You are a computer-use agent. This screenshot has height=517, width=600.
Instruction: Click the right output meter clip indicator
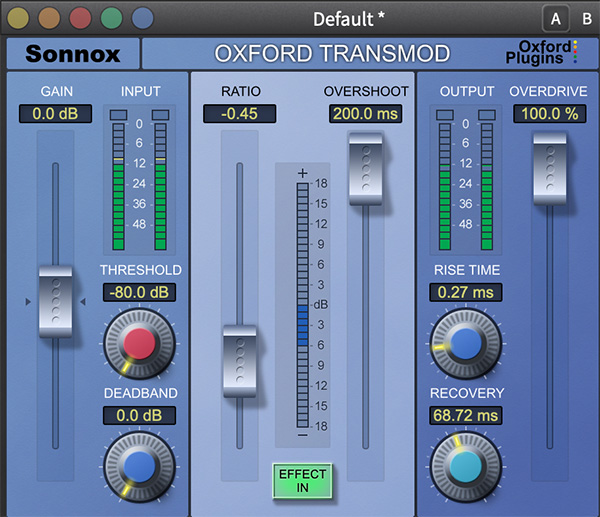pos(487,115)
